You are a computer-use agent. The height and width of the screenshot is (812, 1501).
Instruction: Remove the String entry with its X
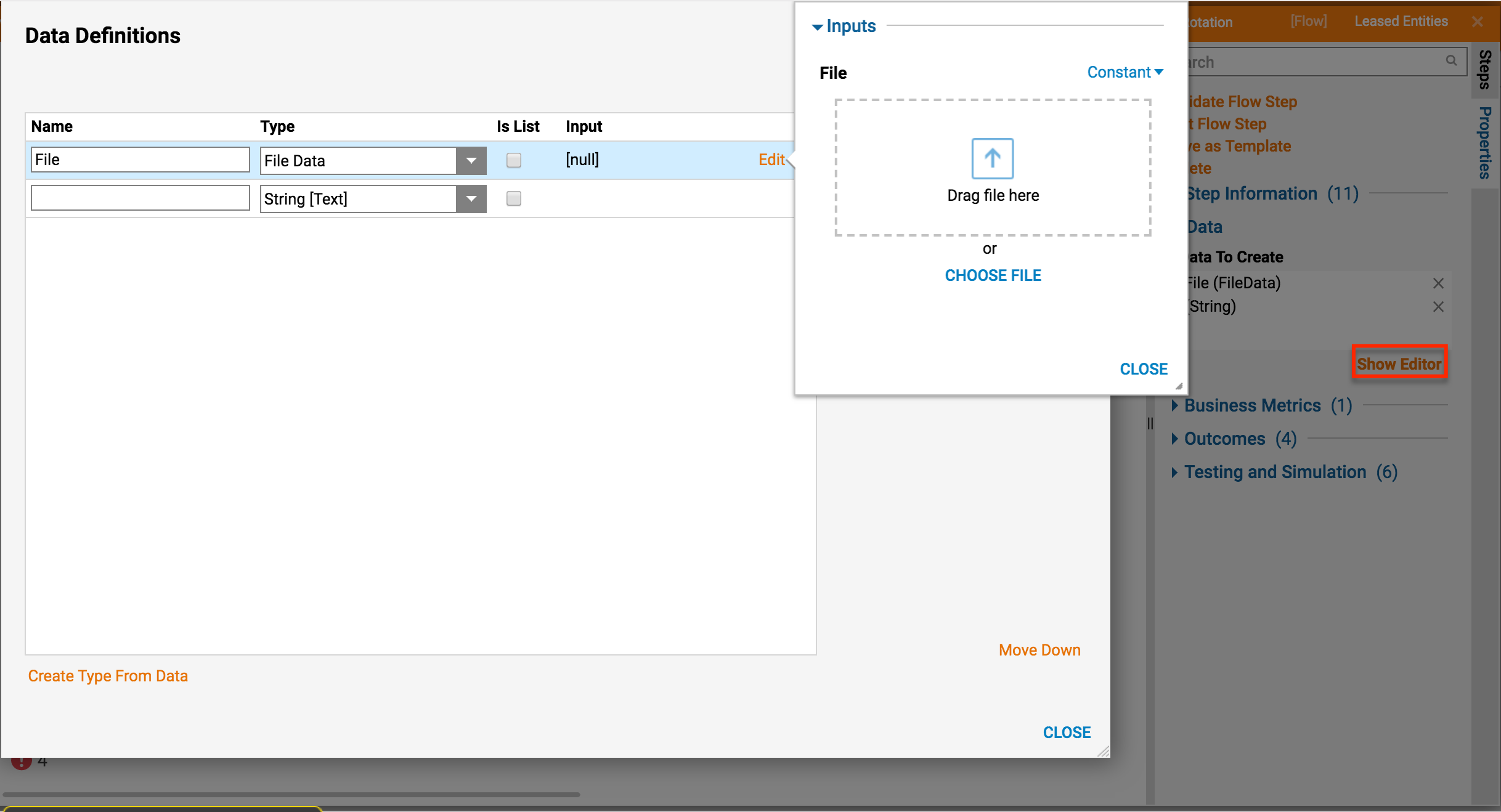(1438, 307)
